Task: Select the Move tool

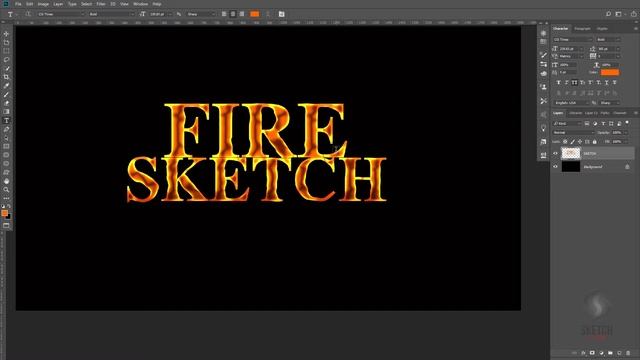Action: click(6, 33)
